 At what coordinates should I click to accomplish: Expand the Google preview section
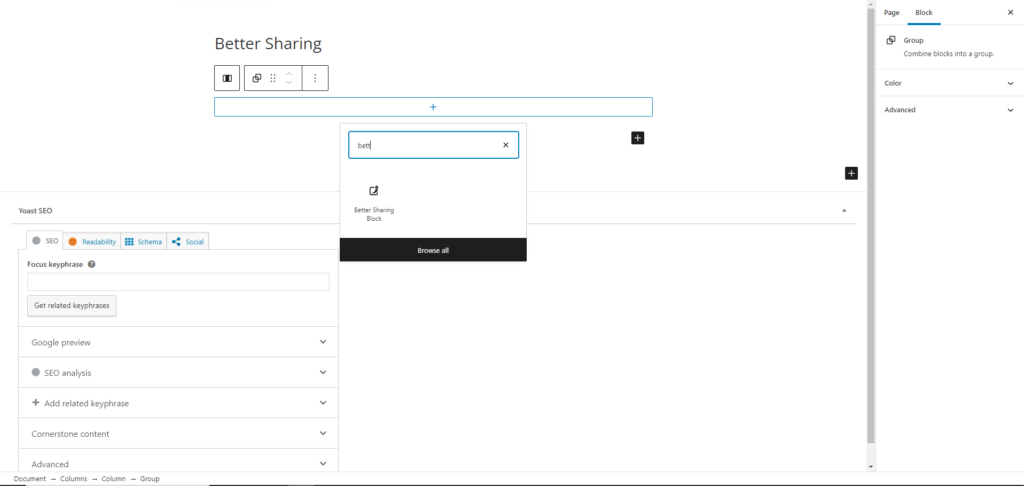tap(178, 342)
